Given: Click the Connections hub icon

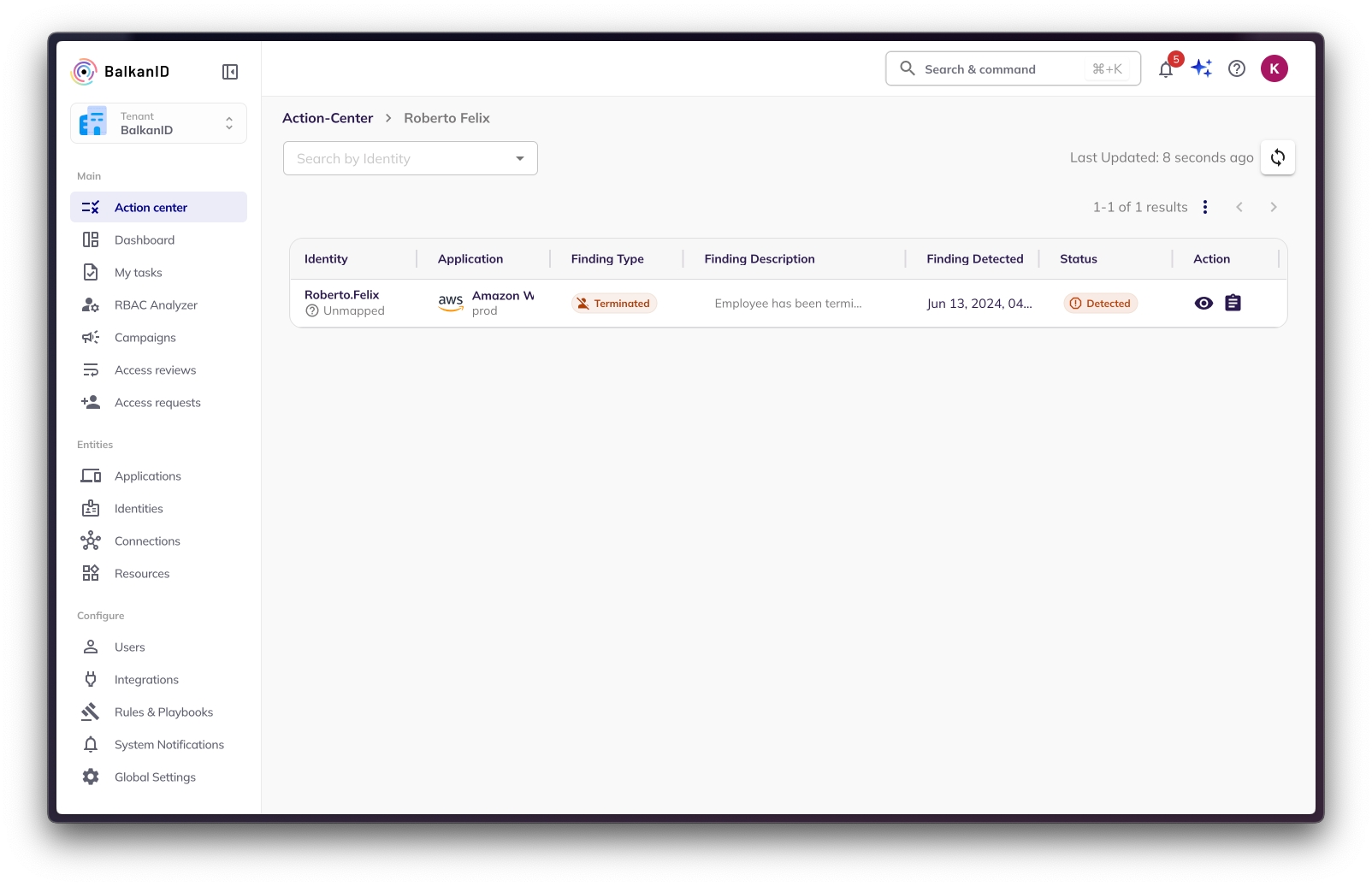Looking at the screenshot, I should 91,540.
